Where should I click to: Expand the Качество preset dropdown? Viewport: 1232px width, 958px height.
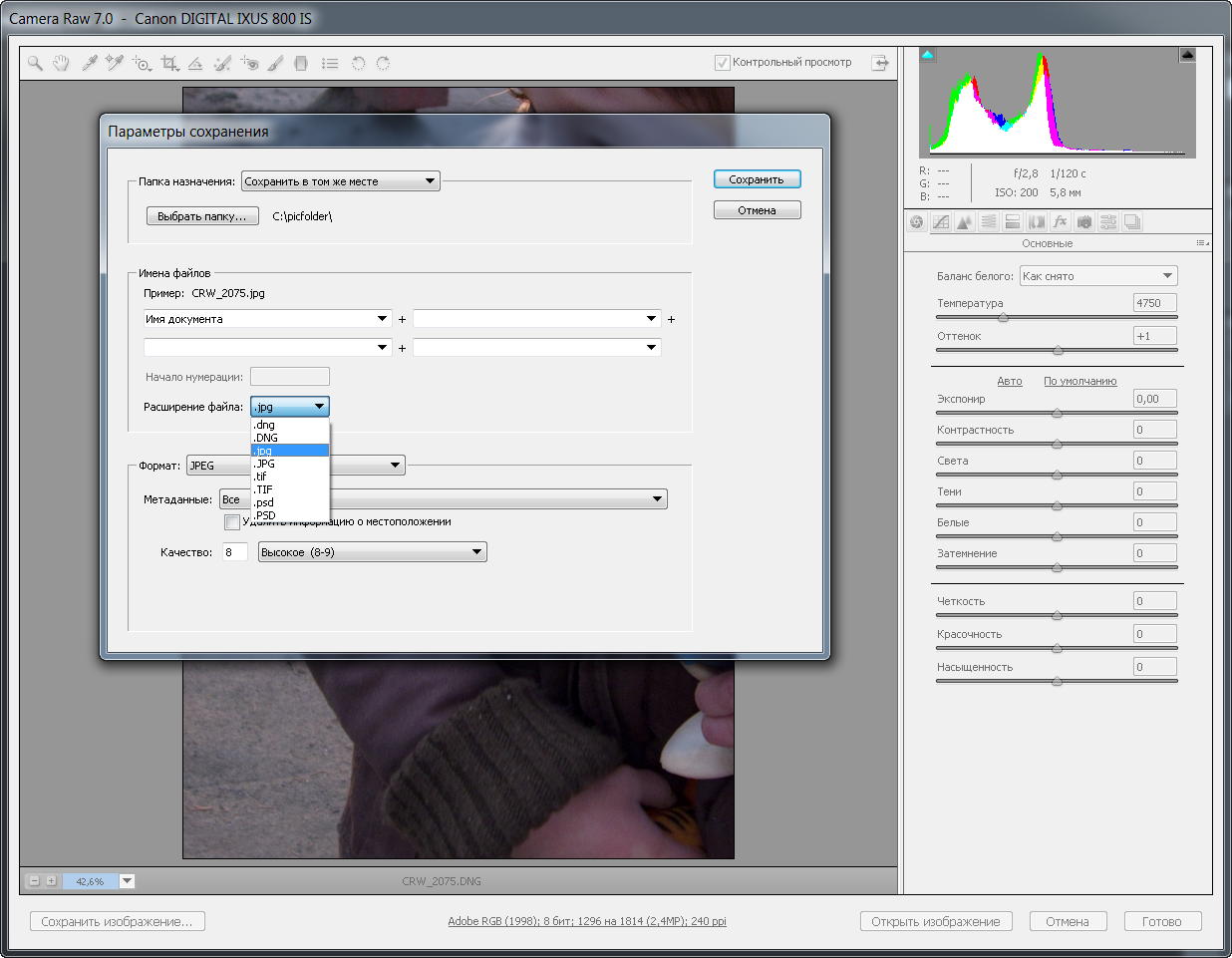click(x=372, y=552)
